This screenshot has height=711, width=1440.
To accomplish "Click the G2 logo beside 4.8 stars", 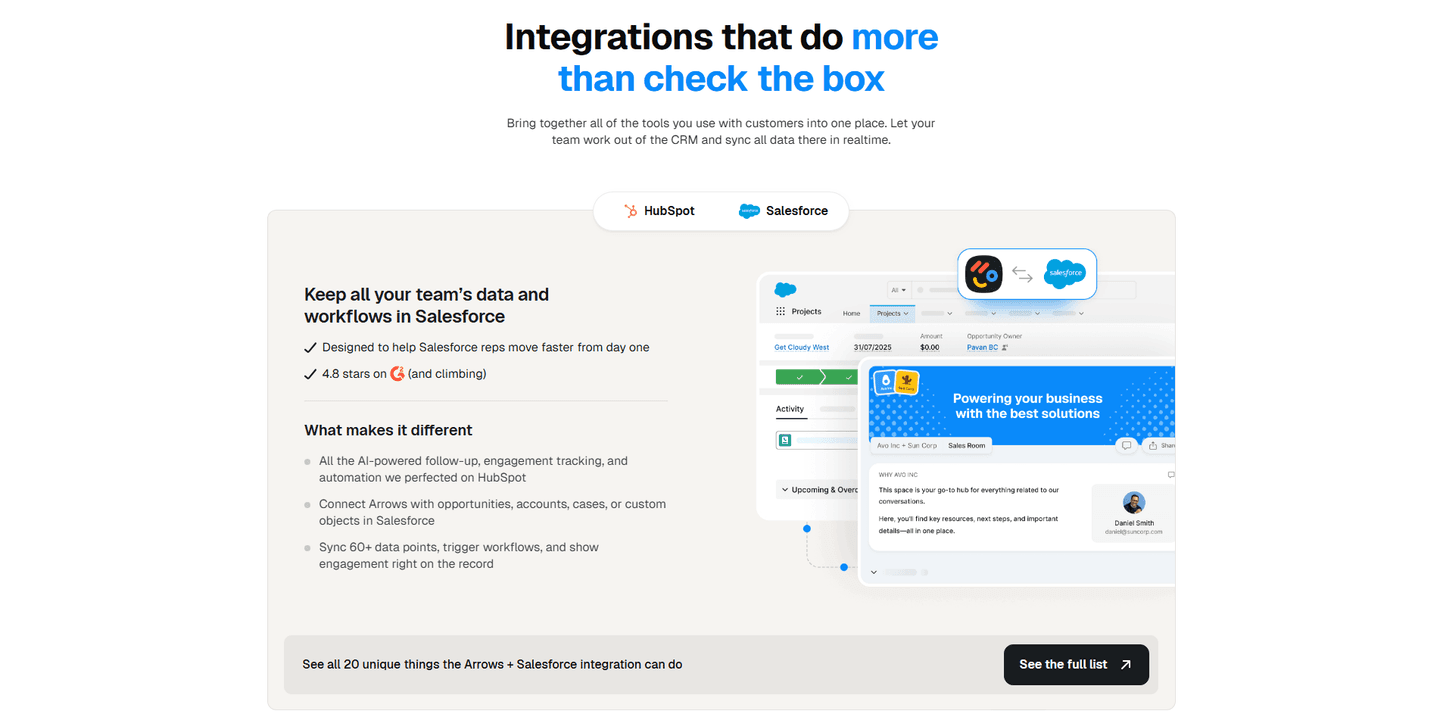I will (397, 373).
